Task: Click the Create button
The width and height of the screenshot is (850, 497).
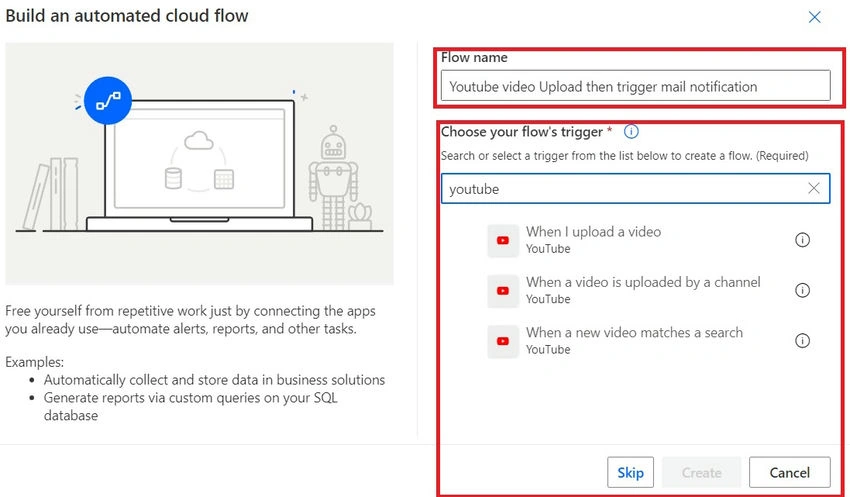Action: coord(701,472)
